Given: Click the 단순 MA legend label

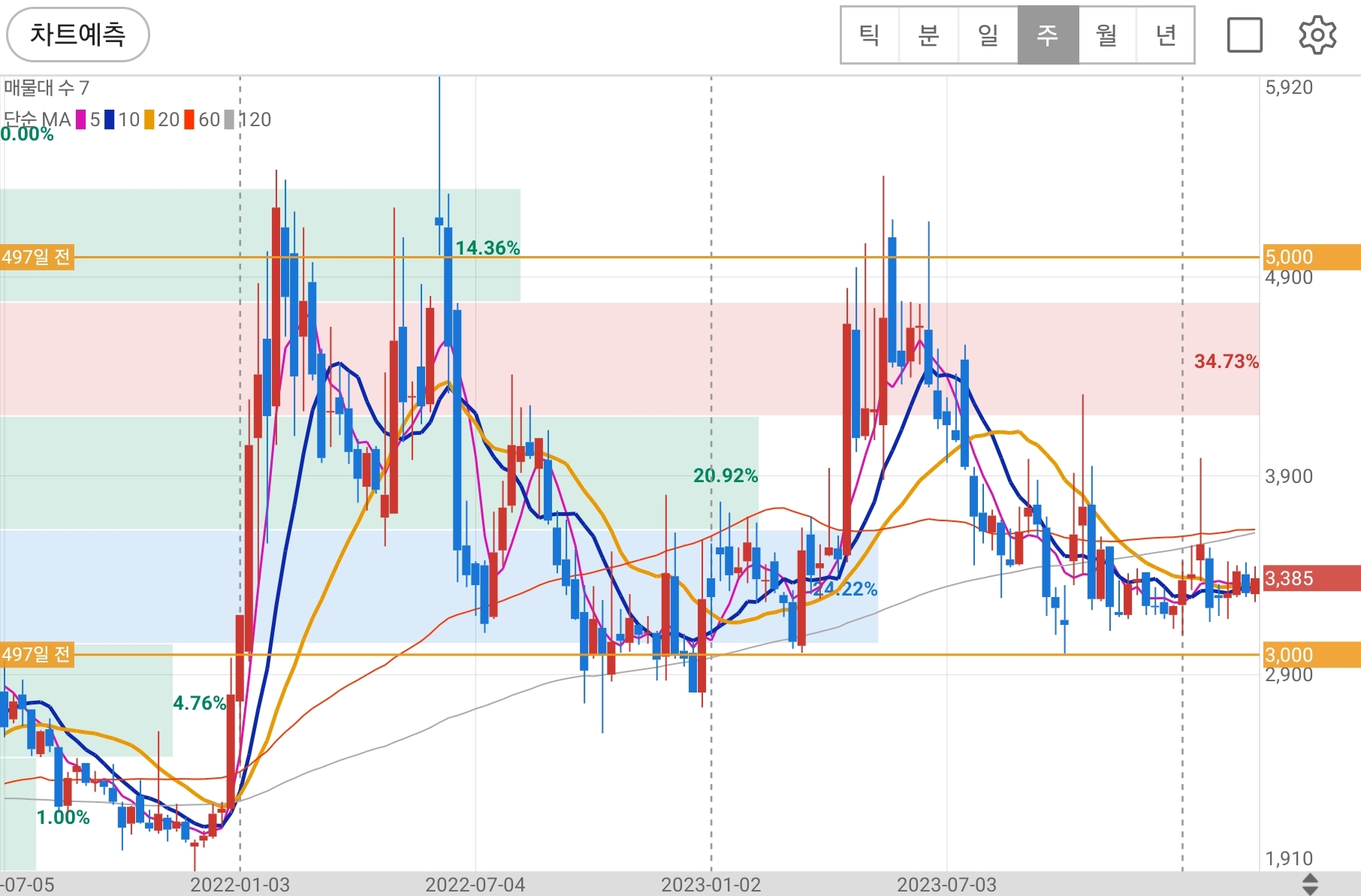Looking at the screenshot, I should [37, 119].
